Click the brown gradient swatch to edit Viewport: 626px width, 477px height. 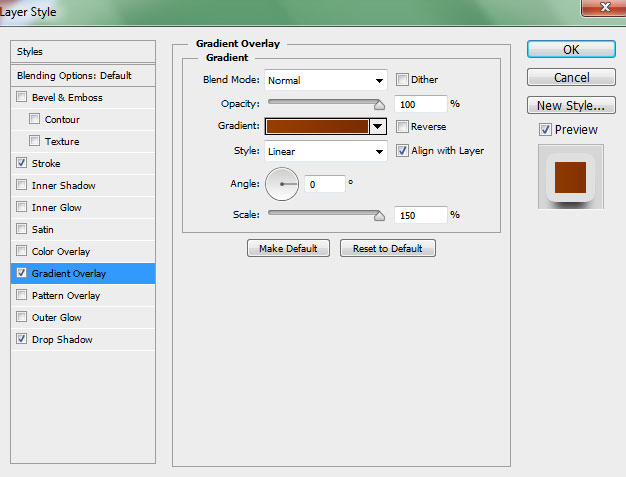(317, 127)
